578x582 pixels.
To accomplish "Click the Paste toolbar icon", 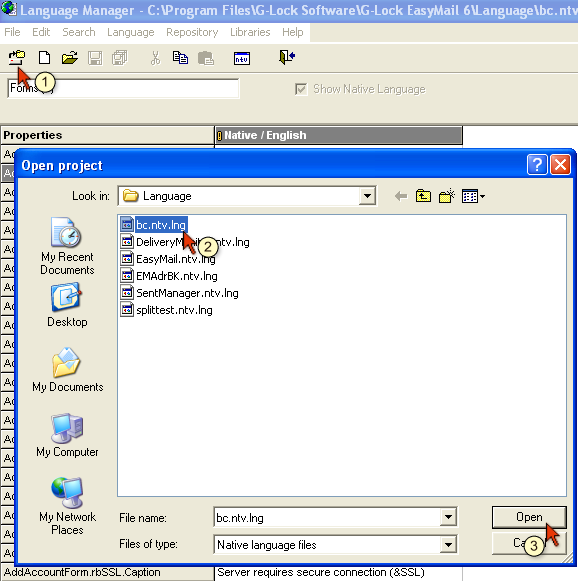I will [x=206, y=58].
